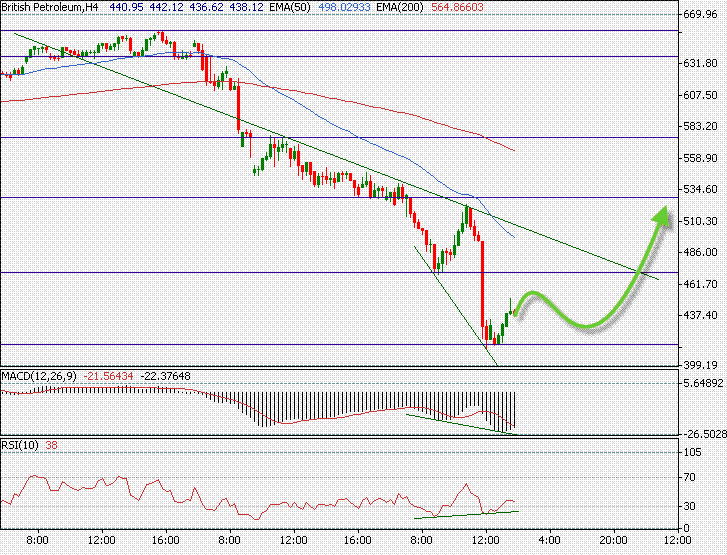The height and width of the screenshot is (555, 727).
Task: Click the 607.50 price axis label
Action: pyautogui.click(x=700, y=95)
